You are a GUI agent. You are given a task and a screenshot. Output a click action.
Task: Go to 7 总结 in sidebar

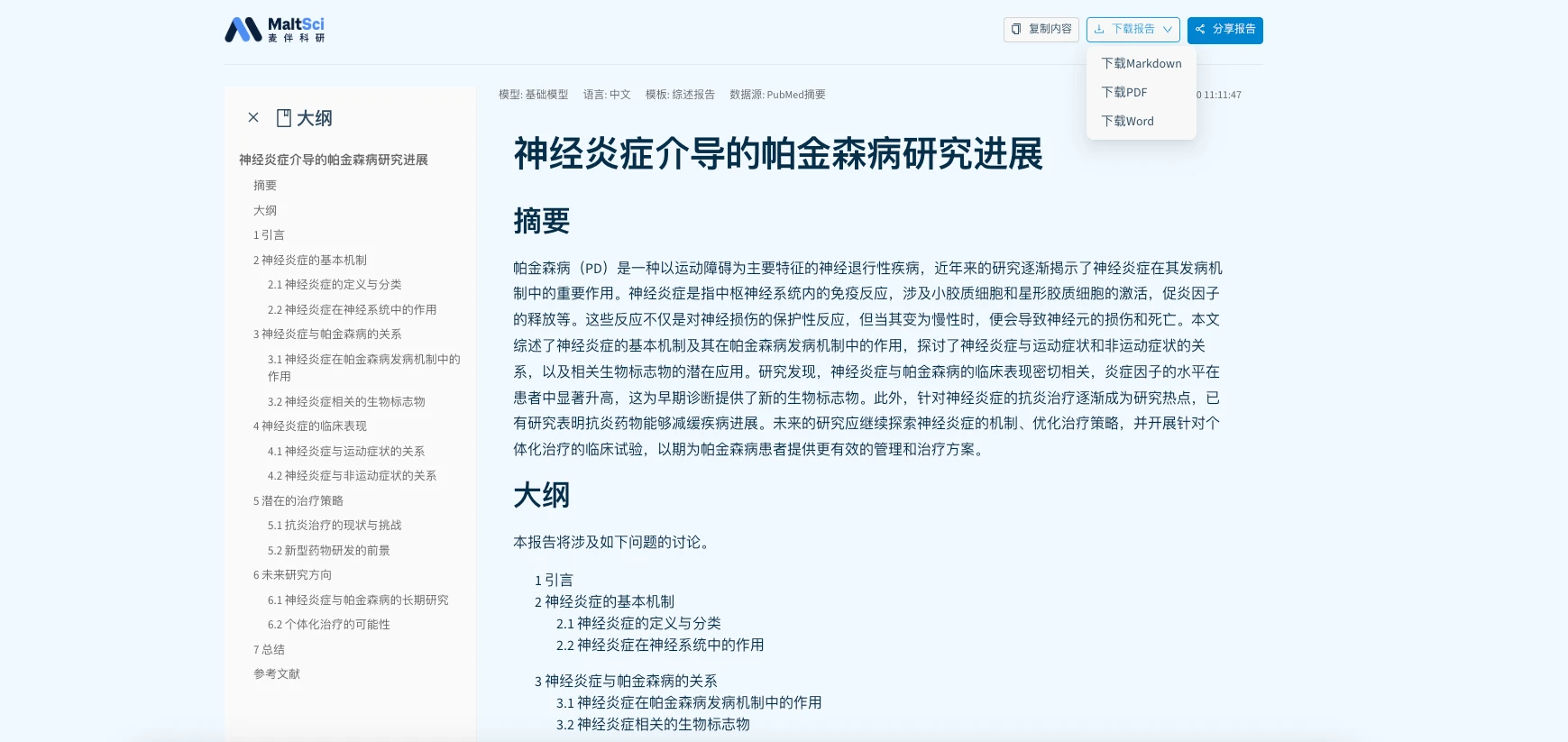[269, 649]
